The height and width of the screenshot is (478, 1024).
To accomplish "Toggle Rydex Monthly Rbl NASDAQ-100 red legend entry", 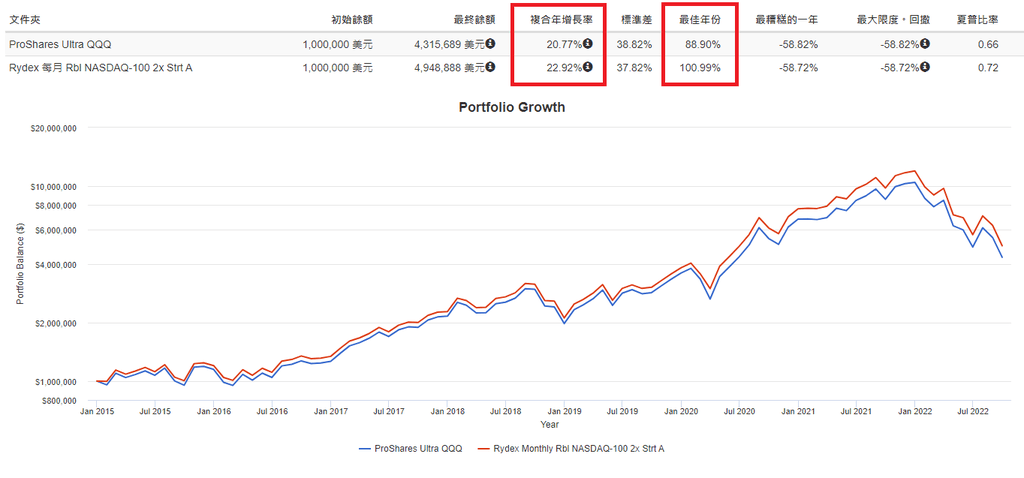I will (571, 449).
